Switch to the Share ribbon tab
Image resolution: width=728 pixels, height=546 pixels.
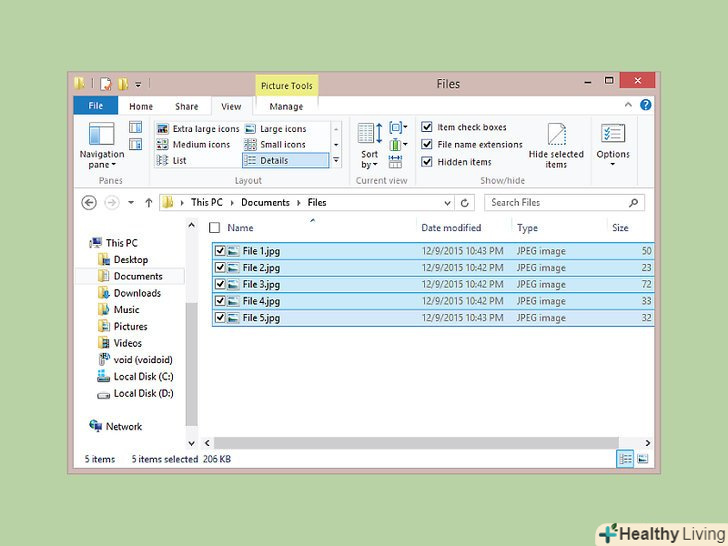(x=187, y=106)
